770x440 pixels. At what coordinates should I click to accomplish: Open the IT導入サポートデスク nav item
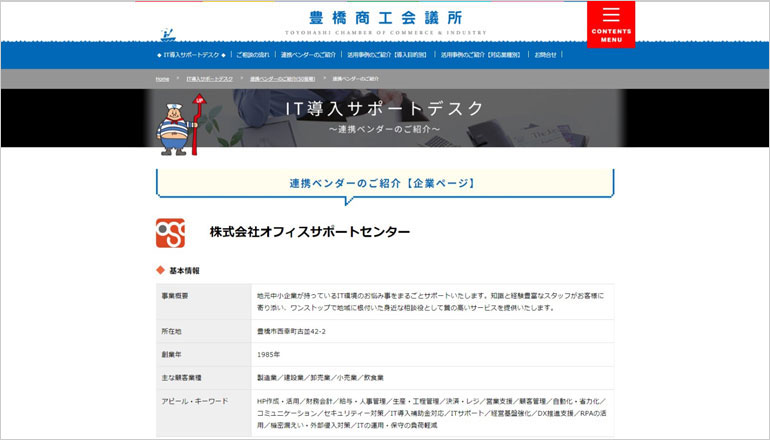click(x=191, y=55)
